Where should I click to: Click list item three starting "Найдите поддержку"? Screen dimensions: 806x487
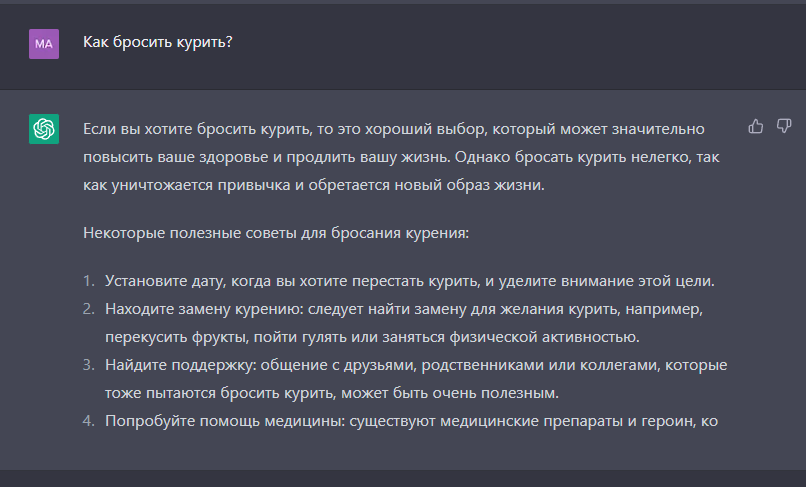[415, 377]
